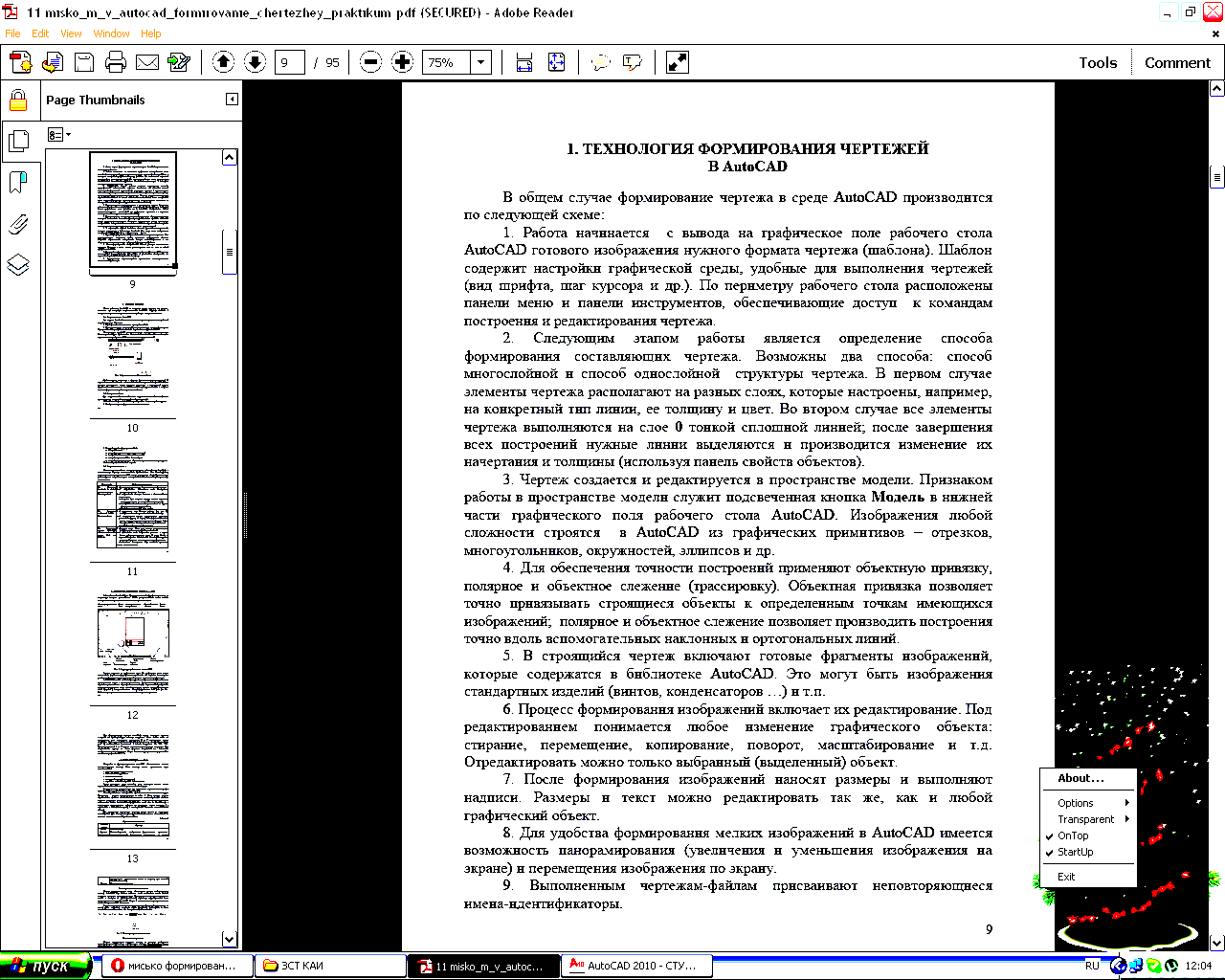Open the Window menu
The width and height of the screenshot is (1225, 980).
(x=111, y=33)
